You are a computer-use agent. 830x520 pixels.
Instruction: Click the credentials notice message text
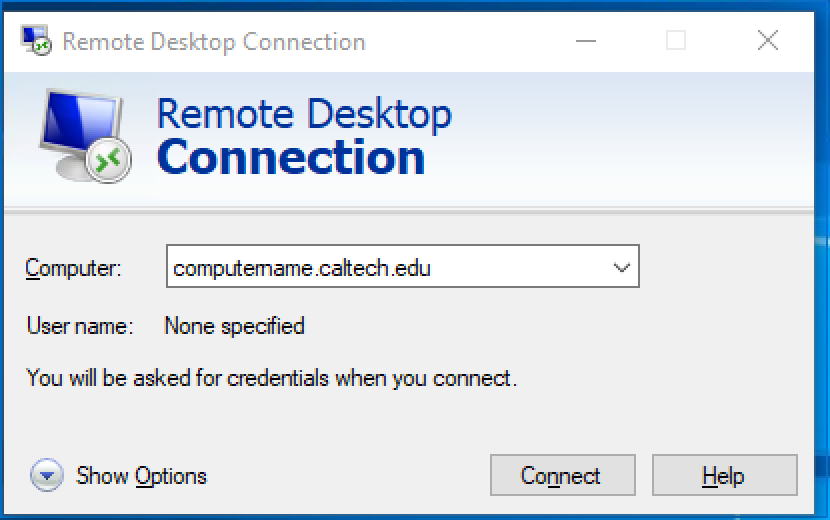pyautogui.click(x=271, y=379)
